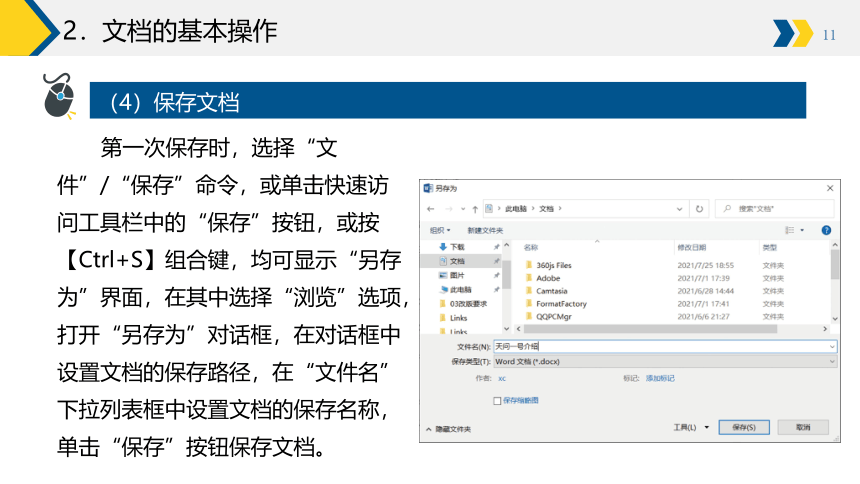Screen dimensions: 860x484
Task: Click author name xc
Action: (x=502, y=379)
